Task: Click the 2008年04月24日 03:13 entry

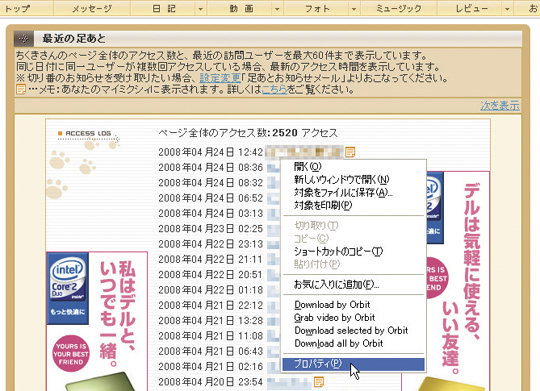Action: [210, 213]
